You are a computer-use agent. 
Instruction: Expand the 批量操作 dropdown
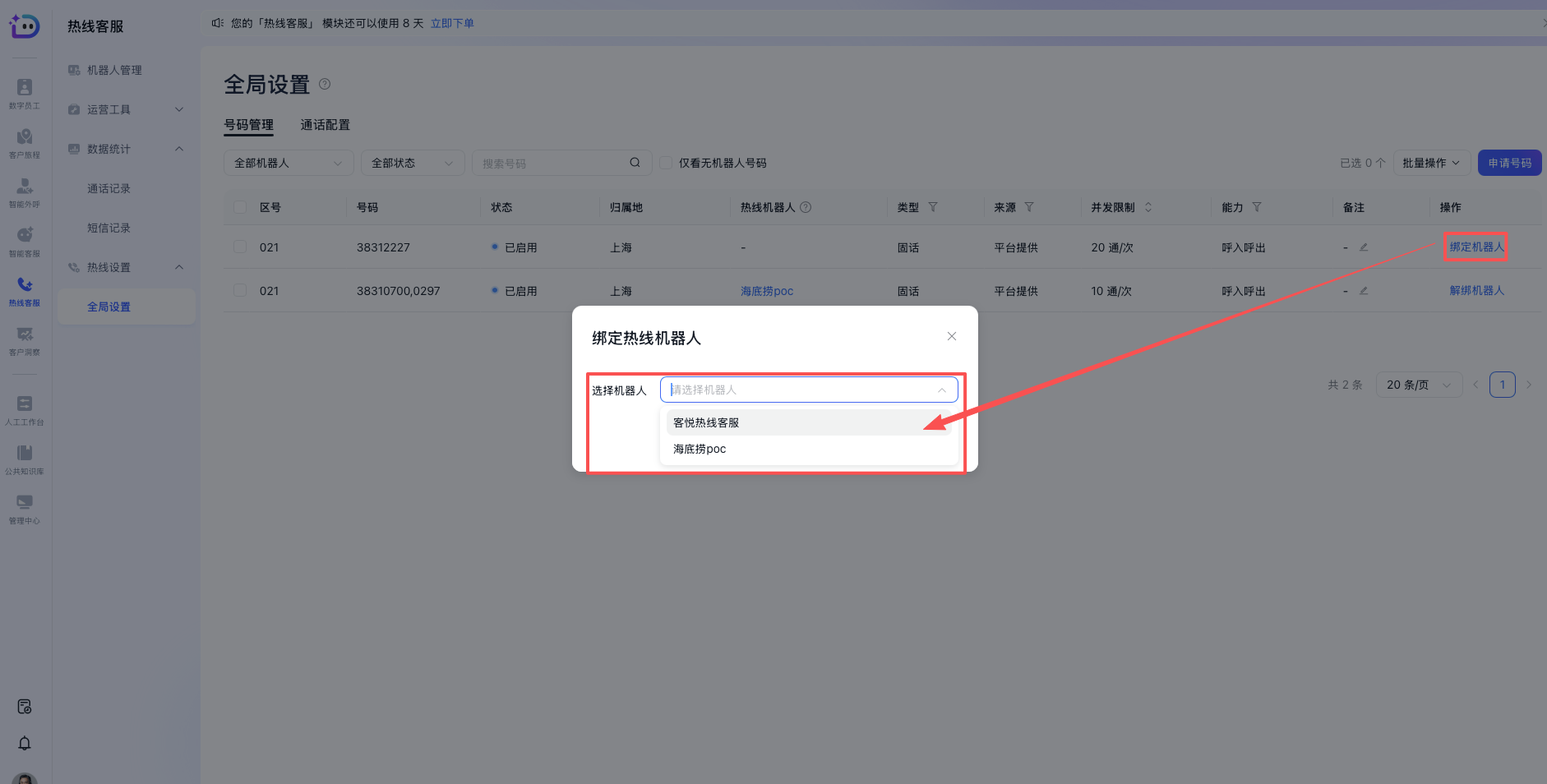(1430, 163)
